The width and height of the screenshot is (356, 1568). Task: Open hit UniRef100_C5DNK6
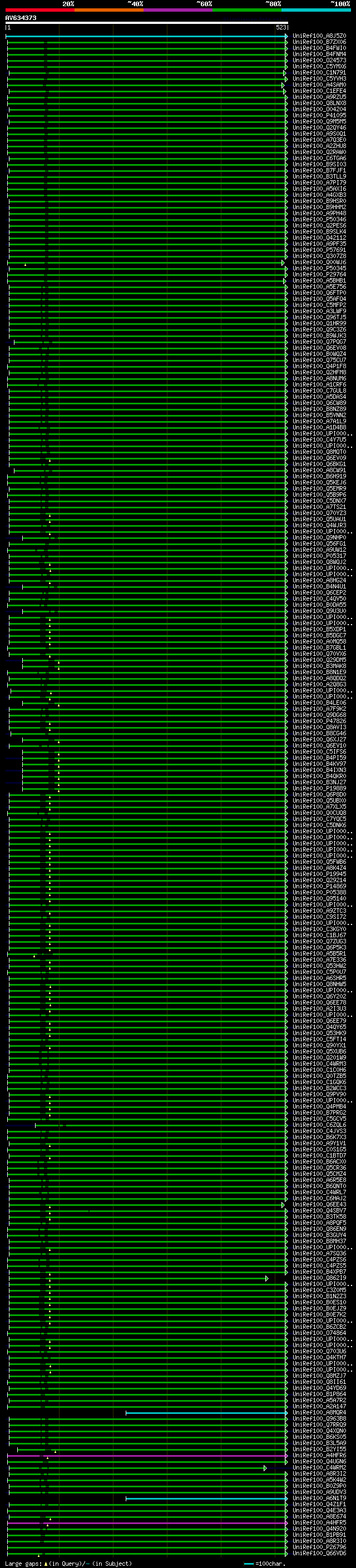[x=319, y=825]
